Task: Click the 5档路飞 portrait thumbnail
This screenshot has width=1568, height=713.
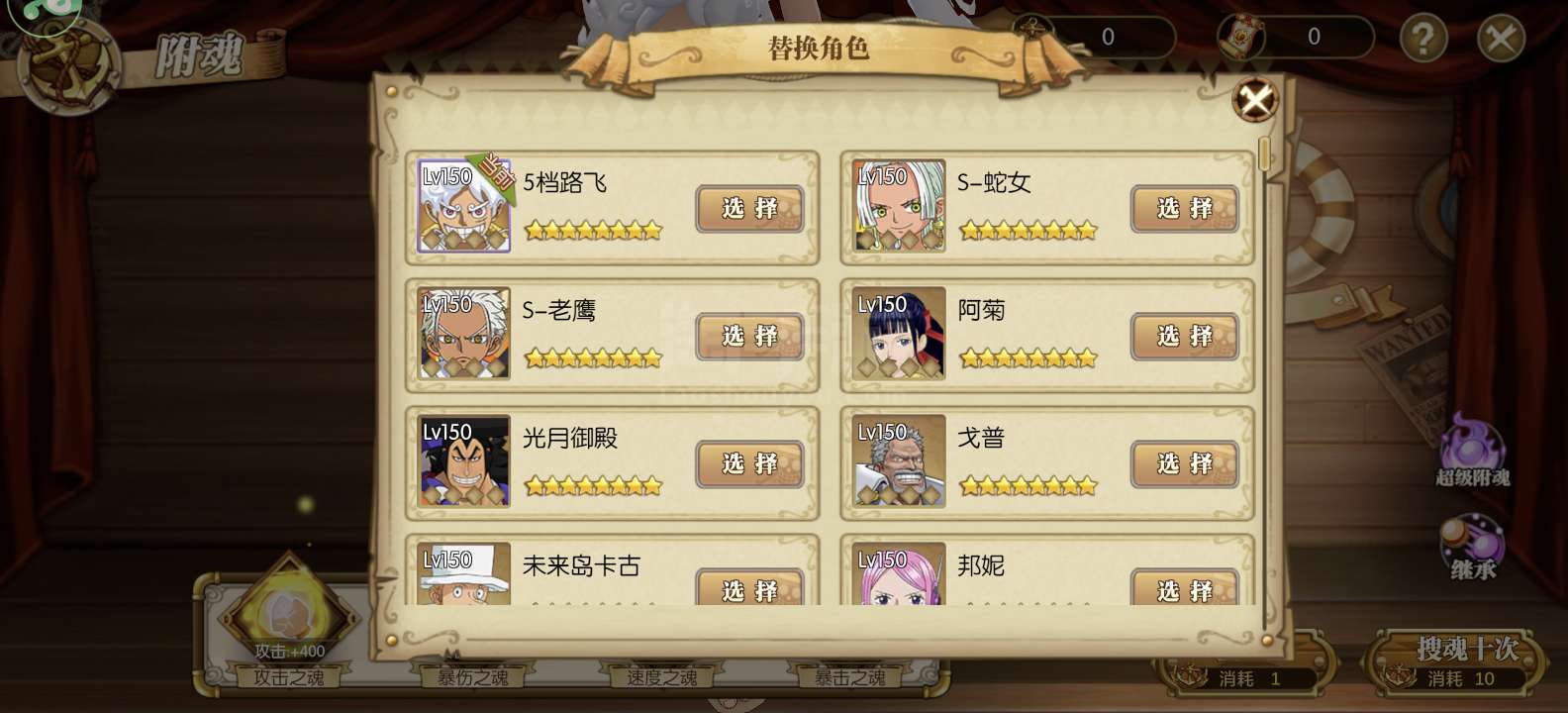Action: coord(463,206)
